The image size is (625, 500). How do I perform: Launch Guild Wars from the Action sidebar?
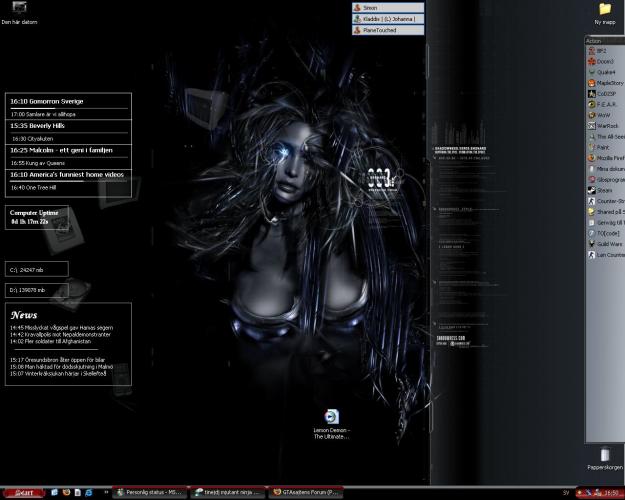click(x=604, y=243)
